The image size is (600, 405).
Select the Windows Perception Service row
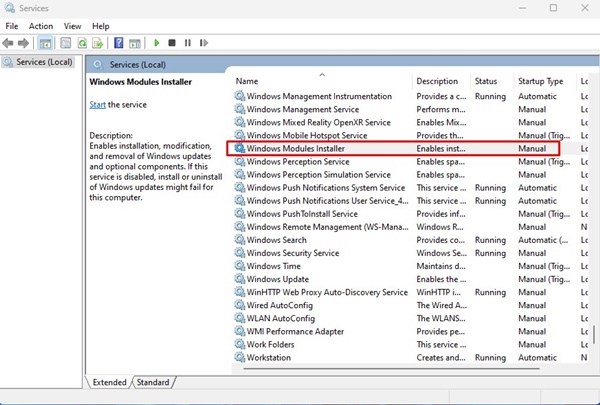point(409,162)
